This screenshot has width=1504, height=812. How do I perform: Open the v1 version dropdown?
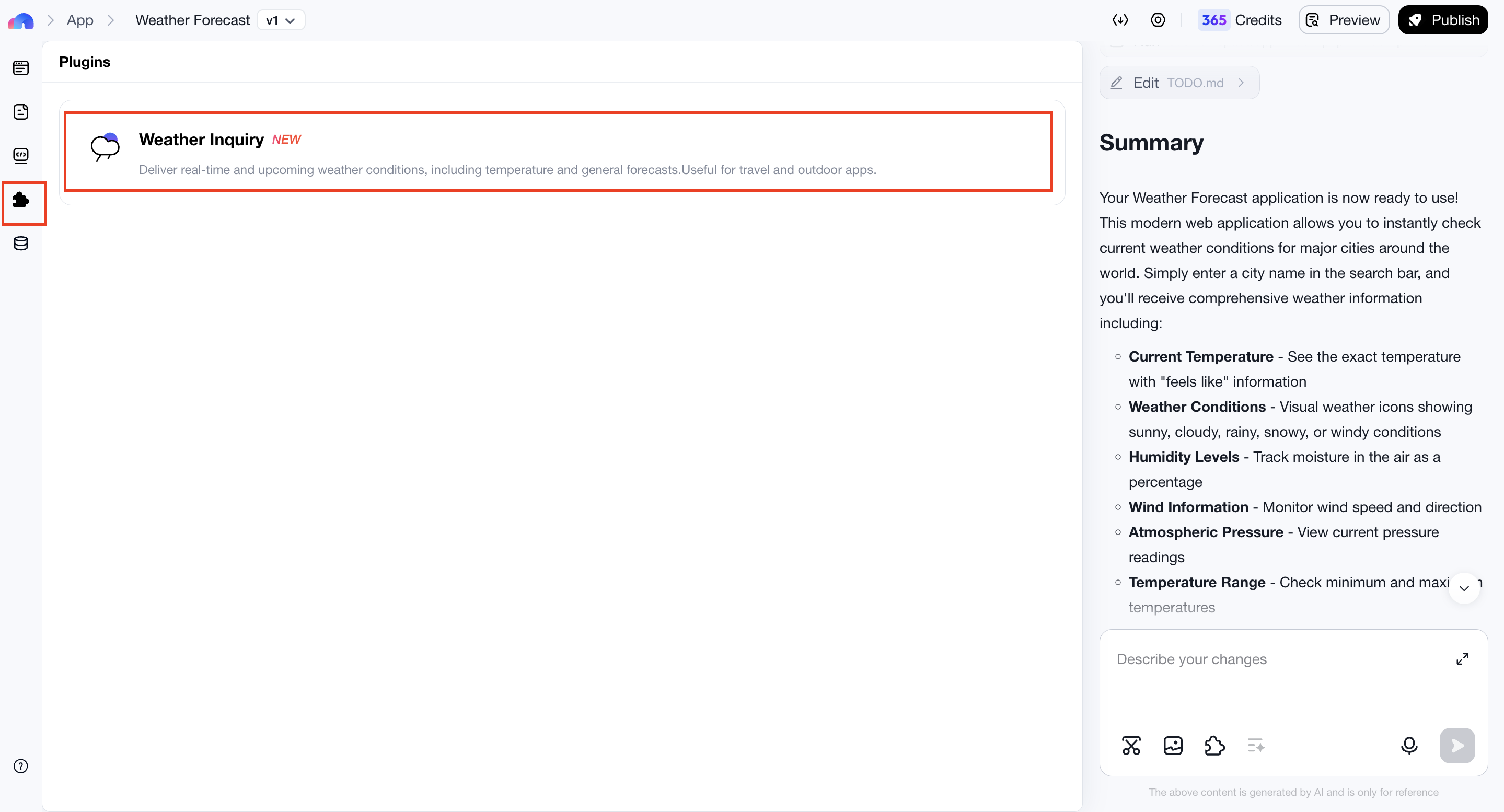(281, 20)
